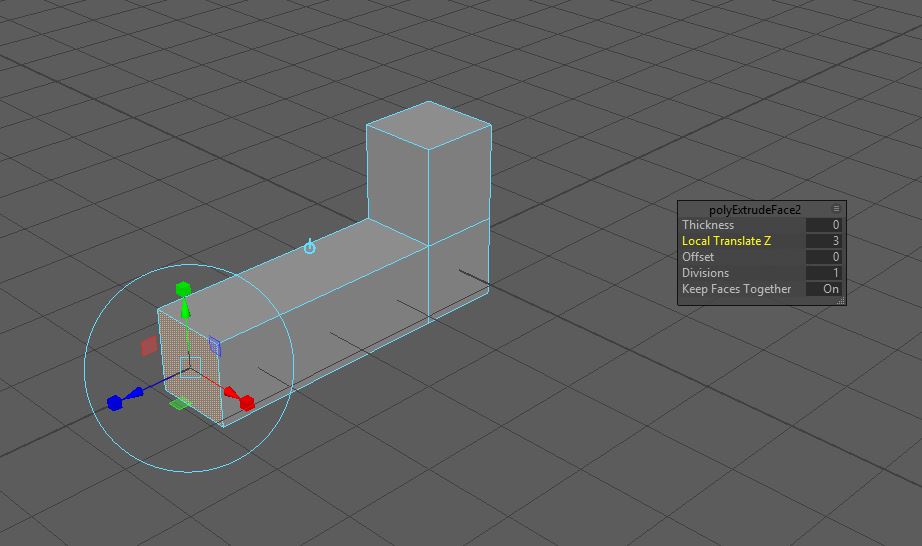Click the blue Z-axis scale cube handle
The height and width of the screenshot is (546, 922).
[x=115, y=403]
